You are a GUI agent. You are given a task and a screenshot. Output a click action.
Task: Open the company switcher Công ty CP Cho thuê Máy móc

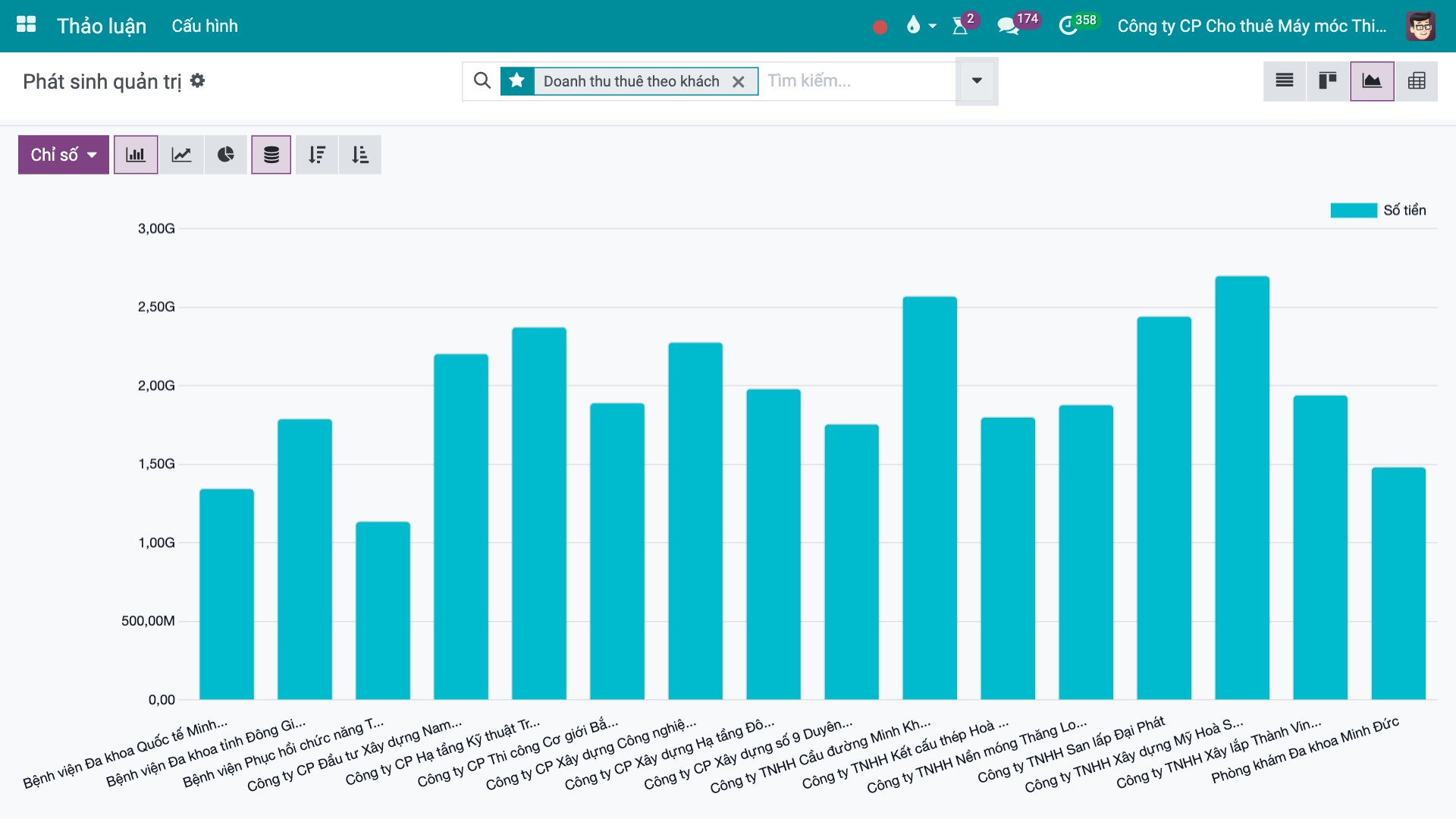pyautogui.click(x=1252, y=26)
